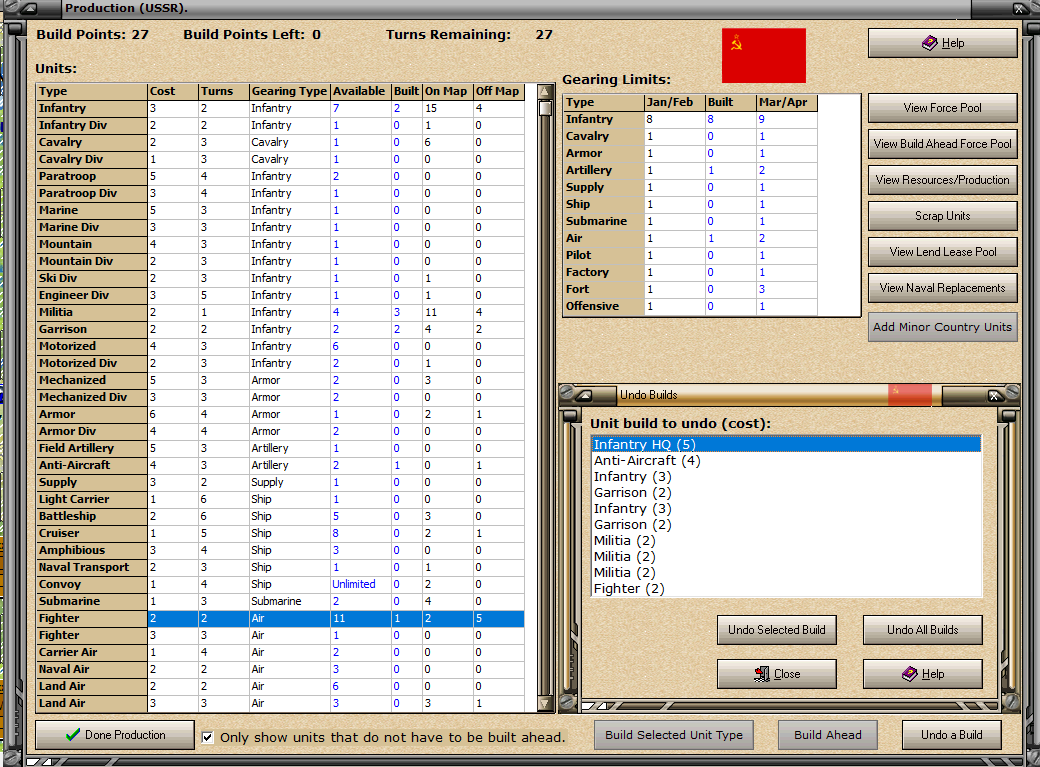The height and width of the screenshot is (767, 1040).
Task: Click the Soviet flag image
Action: (763, 56)
